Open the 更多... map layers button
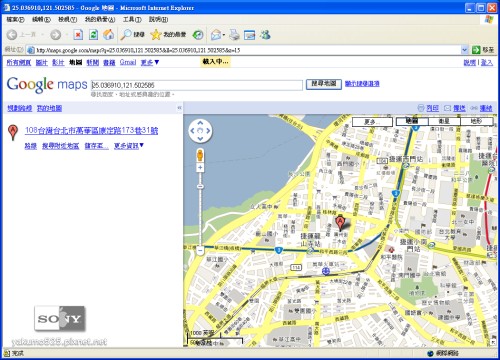The width and height of the screenshot is (500, 360). [372, 122]
